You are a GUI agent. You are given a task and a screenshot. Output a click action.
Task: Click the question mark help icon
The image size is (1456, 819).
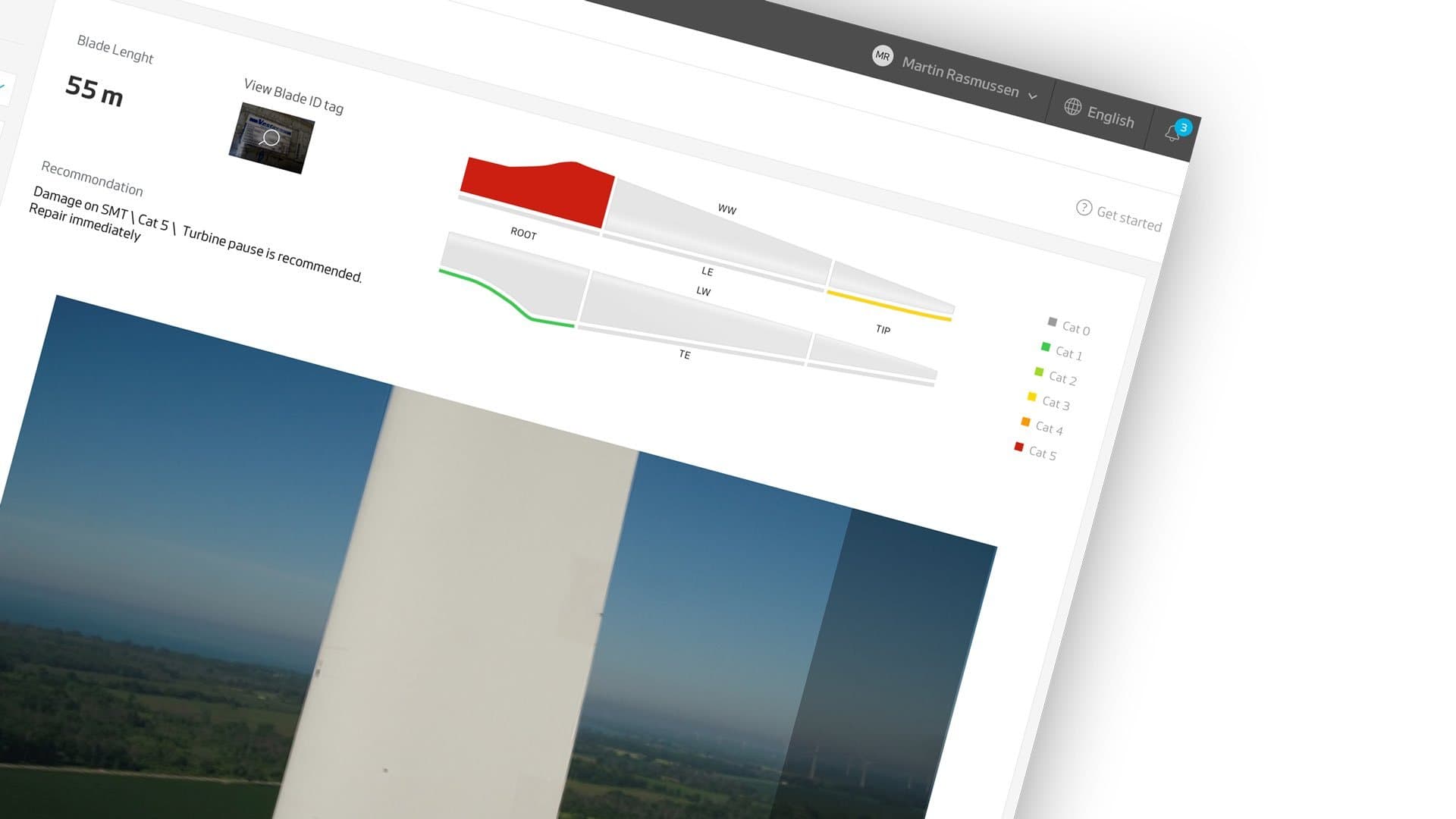(1084, 207)
